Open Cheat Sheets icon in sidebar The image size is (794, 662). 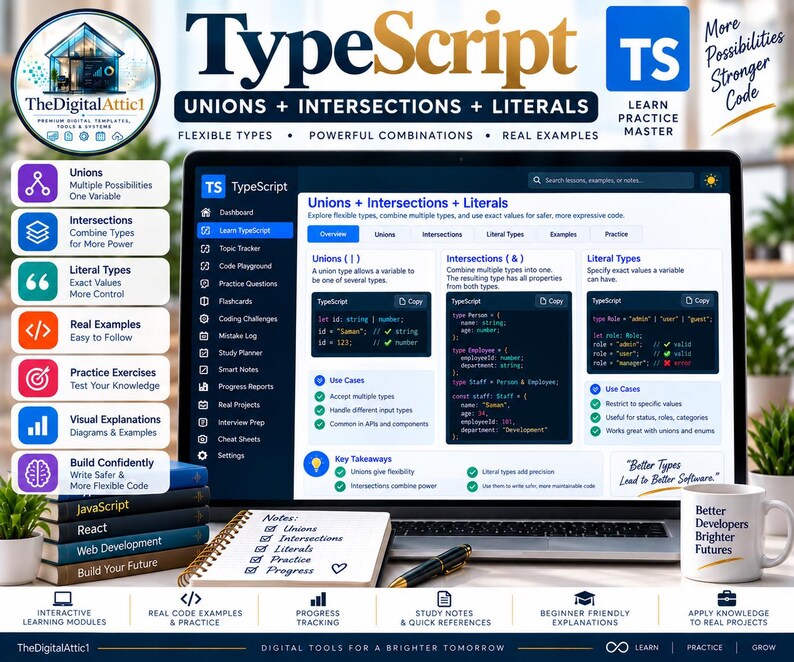point(203,439)
